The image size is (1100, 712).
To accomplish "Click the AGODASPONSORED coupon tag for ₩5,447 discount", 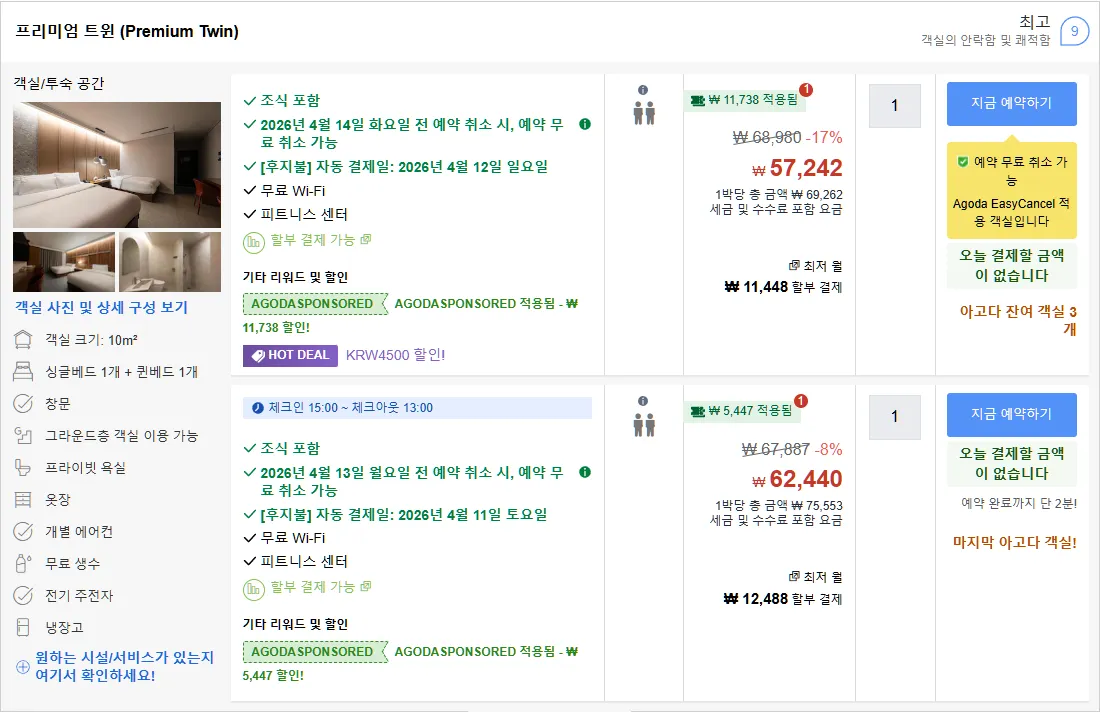I will click(315, 652).
